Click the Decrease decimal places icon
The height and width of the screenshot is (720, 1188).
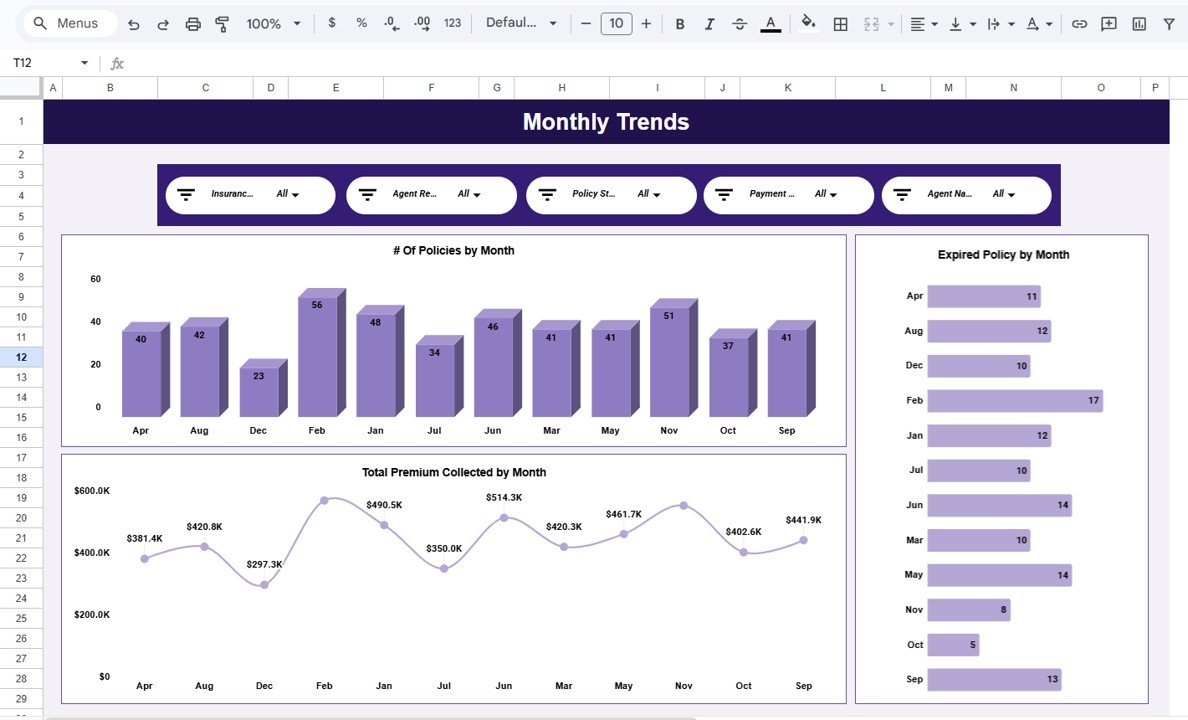[x=390, y=22]
